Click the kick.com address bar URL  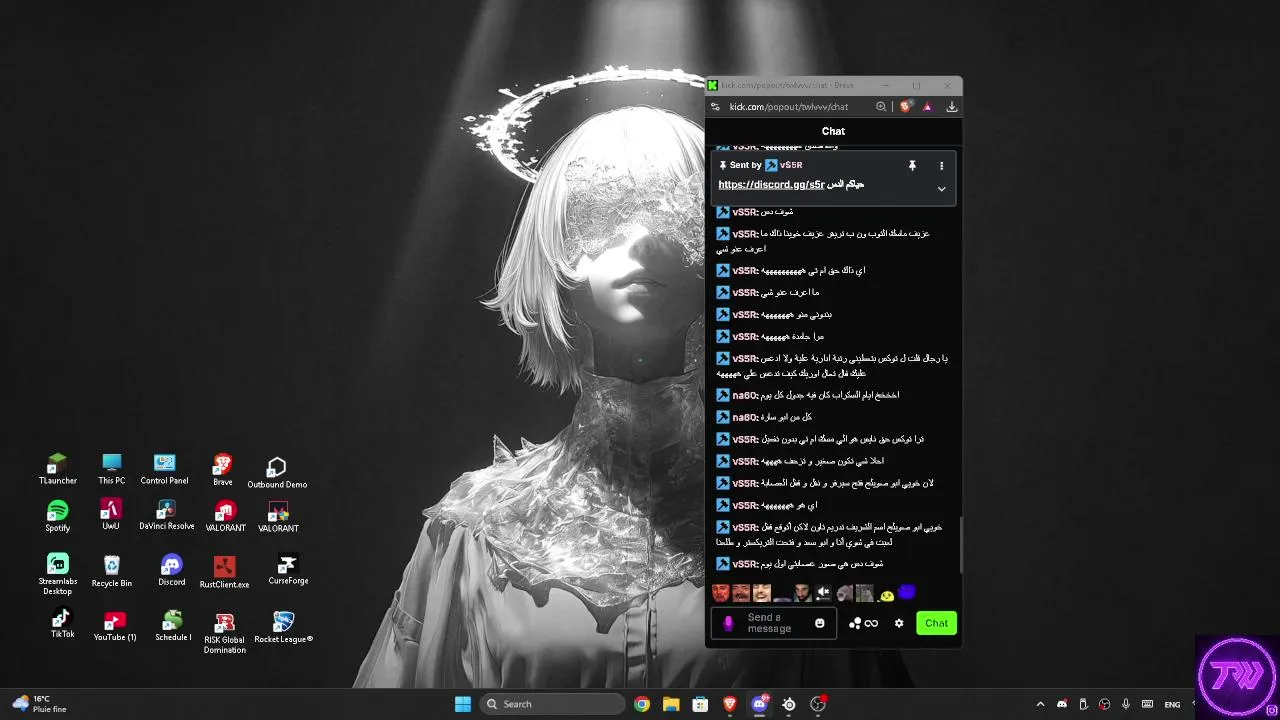point(789,106)
